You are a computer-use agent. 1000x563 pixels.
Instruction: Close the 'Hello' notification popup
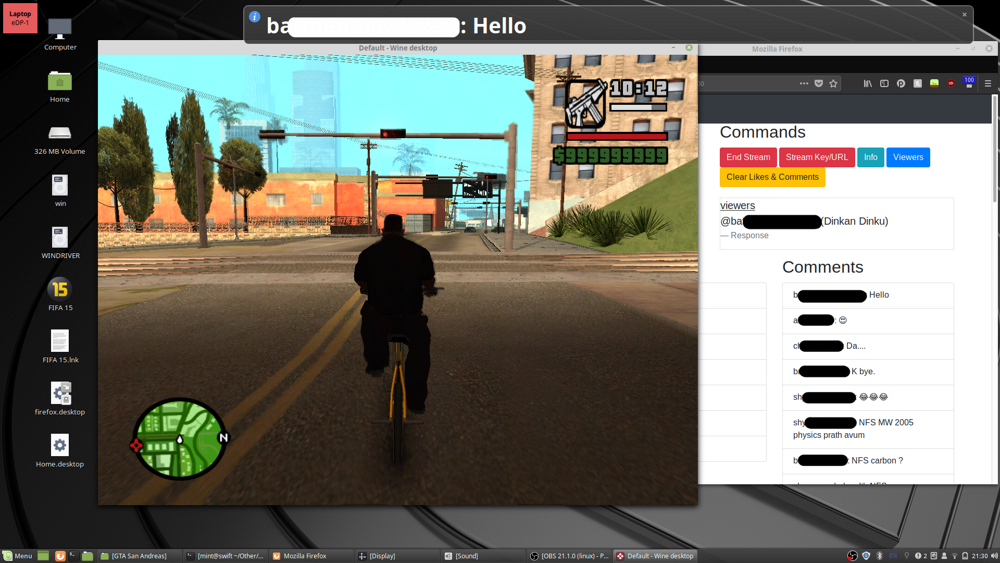964,14
